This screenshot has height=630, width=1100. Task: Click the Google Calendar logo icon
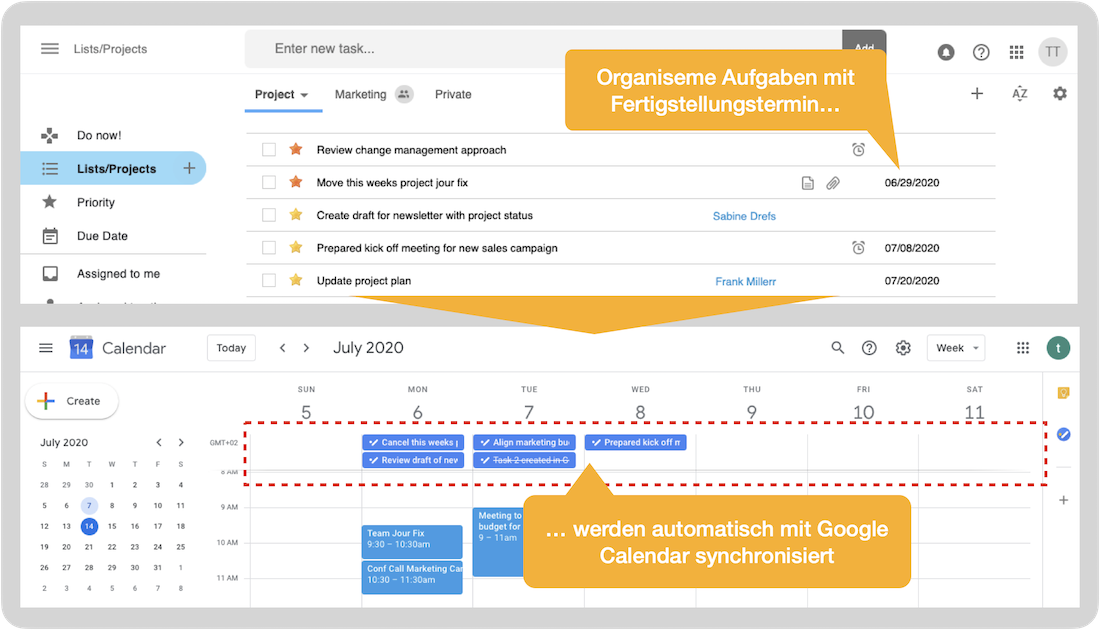click(x=81, y=347)
